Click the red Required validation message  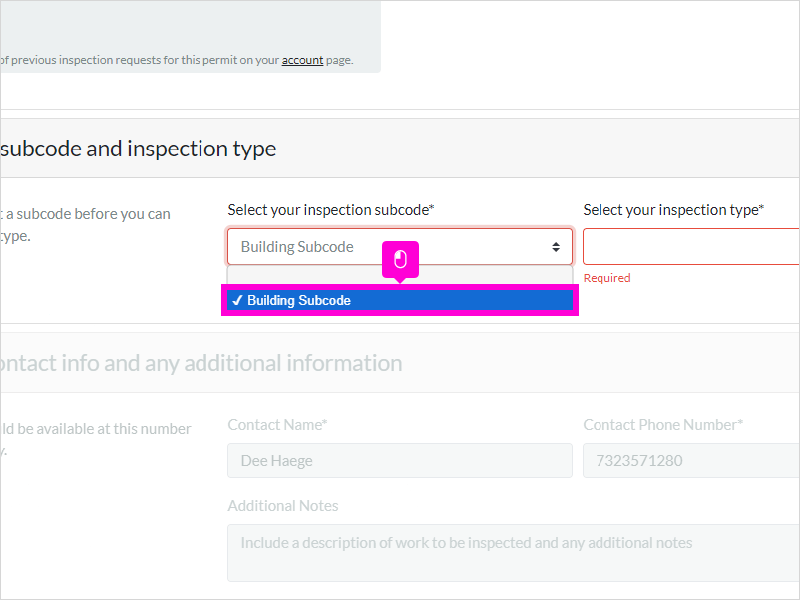click(607, 278)
